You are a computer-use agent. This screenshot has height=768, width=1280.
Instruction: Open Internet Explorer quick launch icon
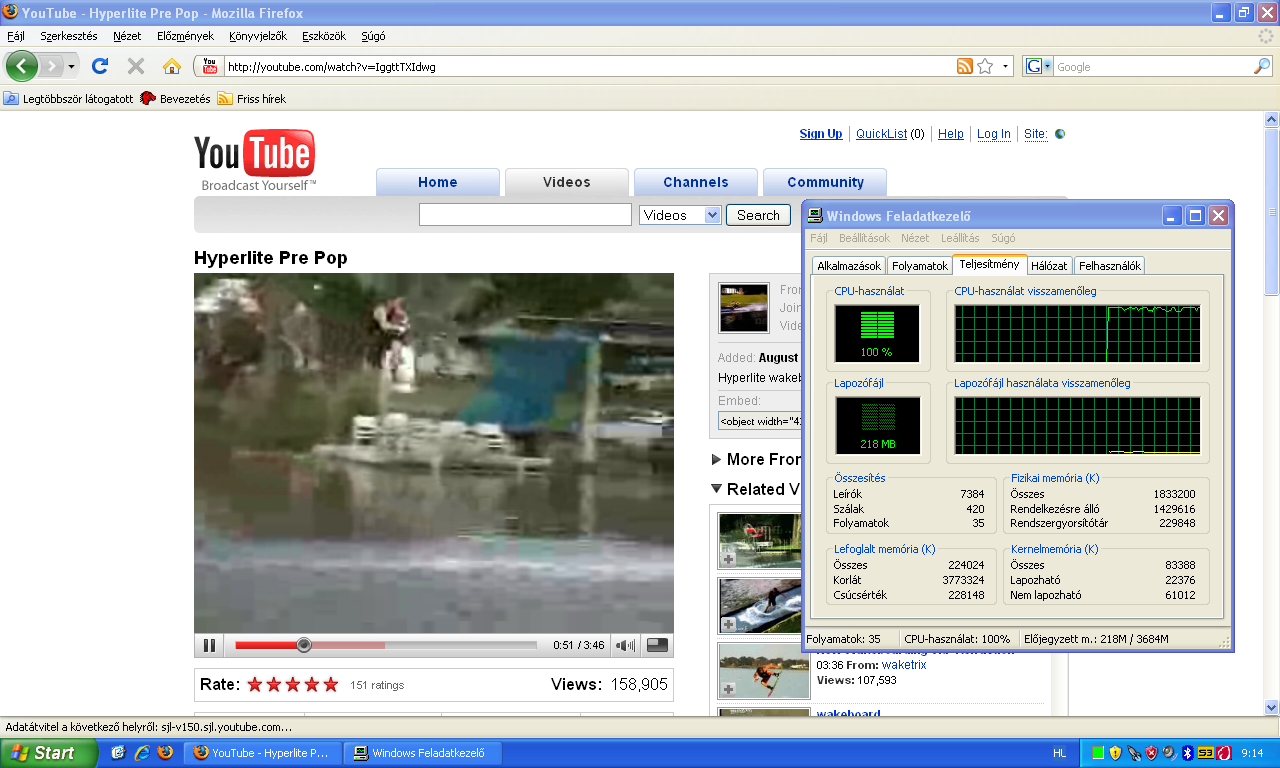tap(142, 752)
